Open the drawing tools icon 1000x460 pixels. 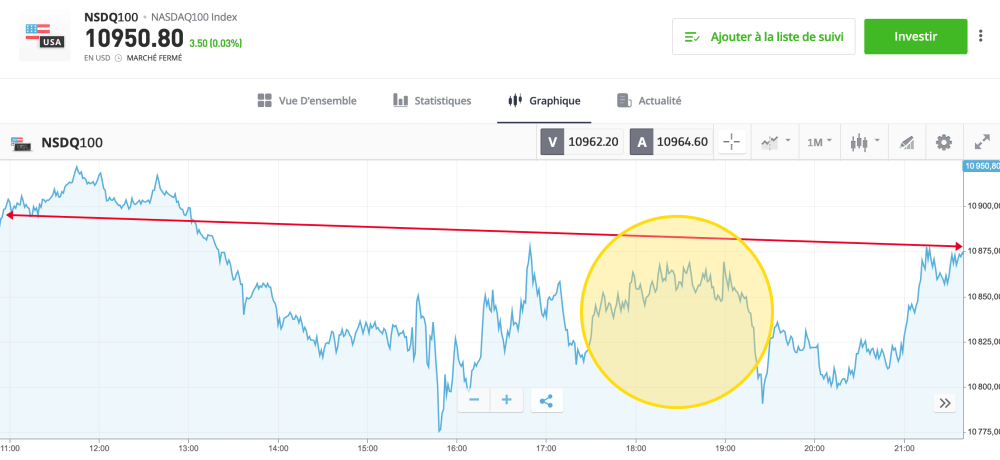click(907, 142)
